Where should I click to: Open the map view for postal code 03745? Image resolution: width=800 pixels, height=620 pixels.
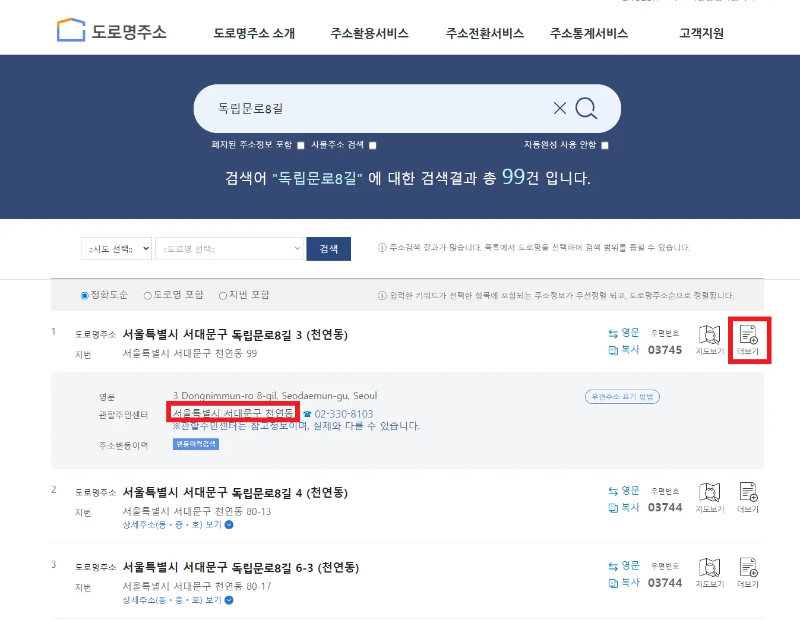[708, 340]
